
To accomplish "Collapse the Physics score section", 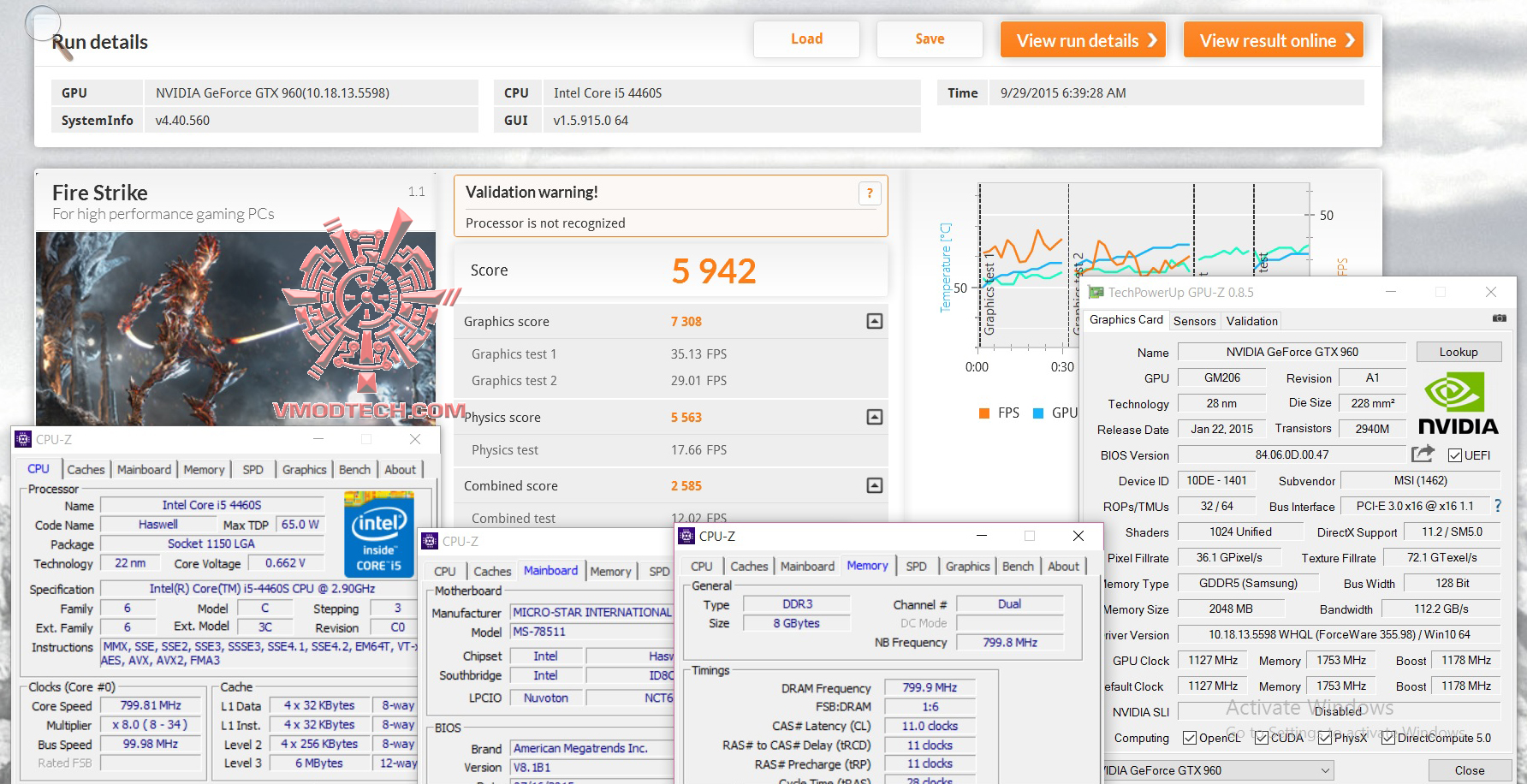I will pos(875,417).
